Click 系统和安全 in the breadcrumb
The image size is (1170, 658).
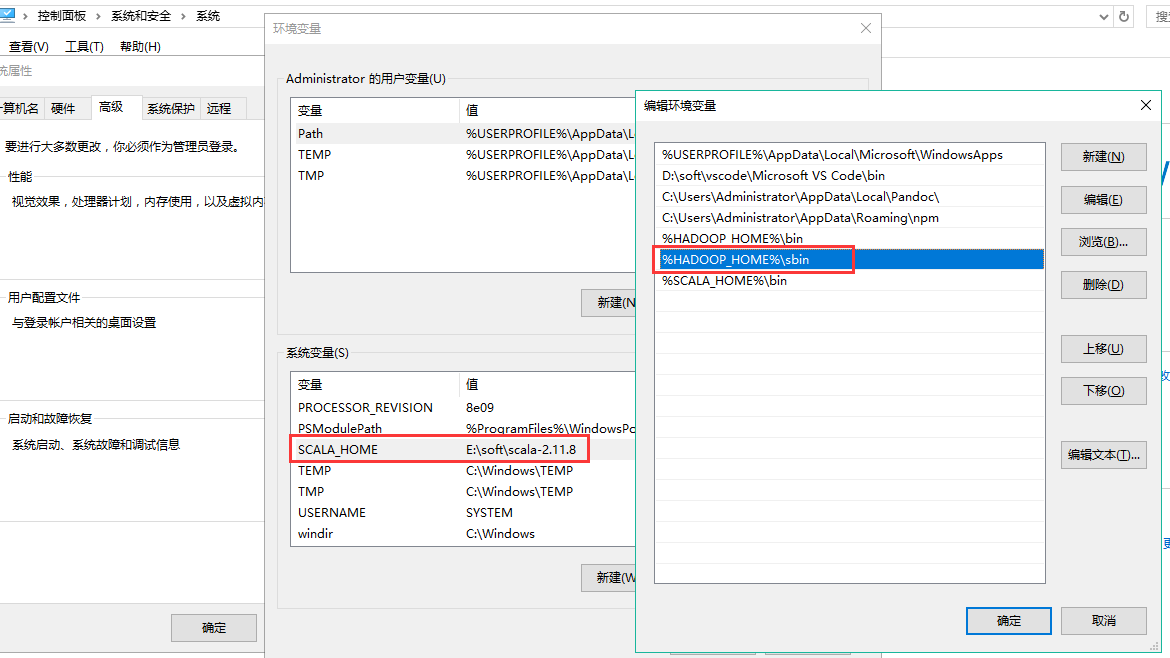141,16
